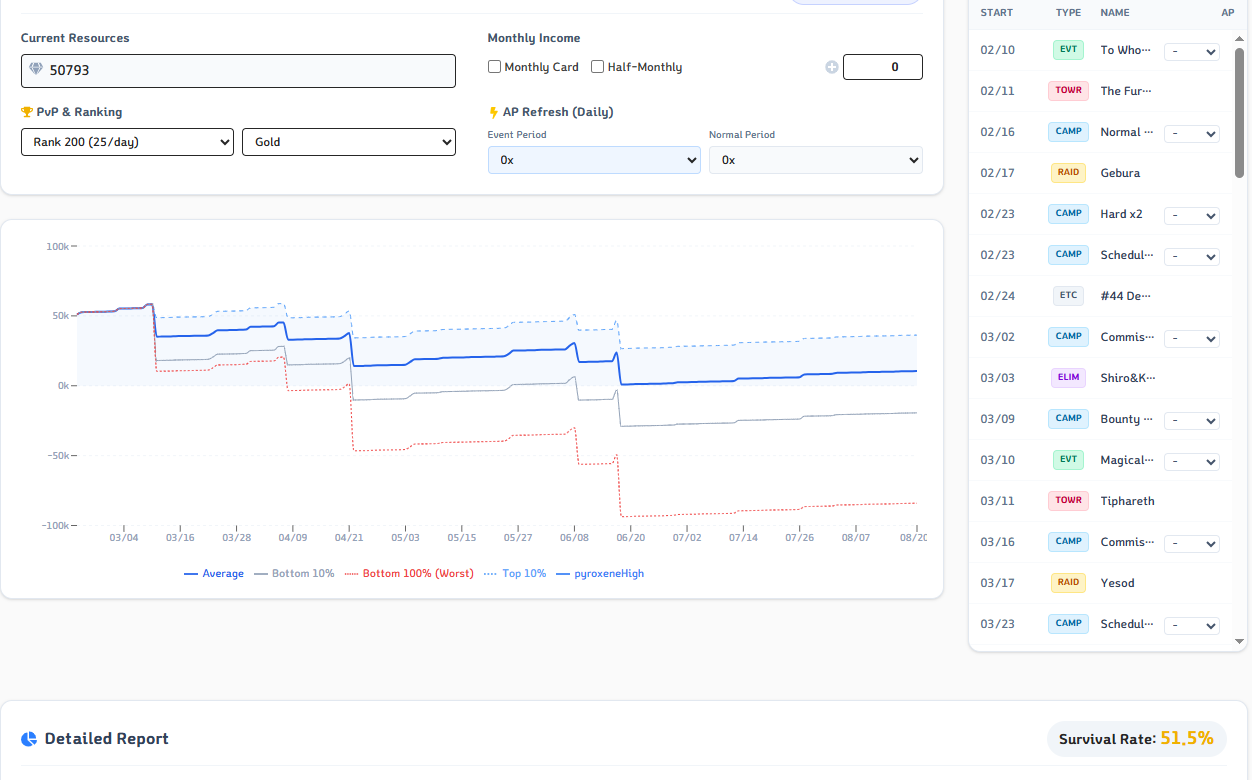The height and width of the screenshot is (780, 1252).
Task: Click the Survival Rate 51.5% badge
Action: (1137, 739)
